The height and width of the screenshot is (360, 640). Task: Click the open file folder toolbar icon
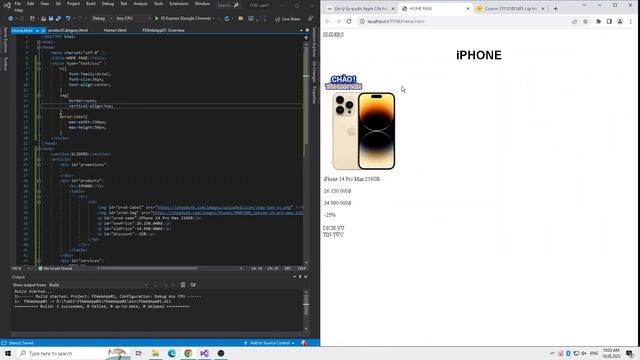43,18
